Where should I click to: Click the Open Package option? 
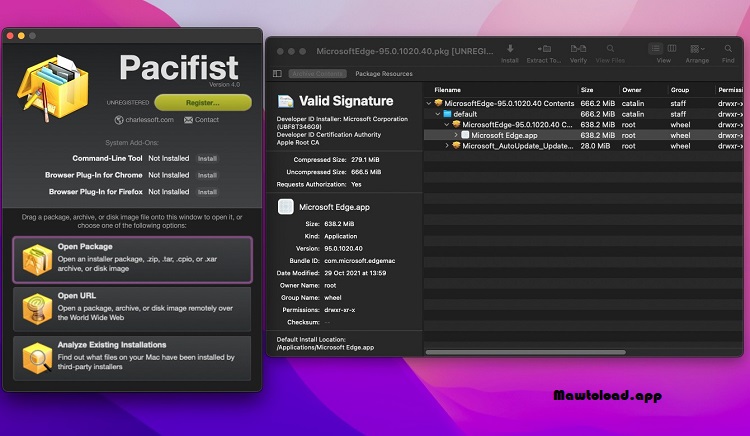(x=132, y=259)
